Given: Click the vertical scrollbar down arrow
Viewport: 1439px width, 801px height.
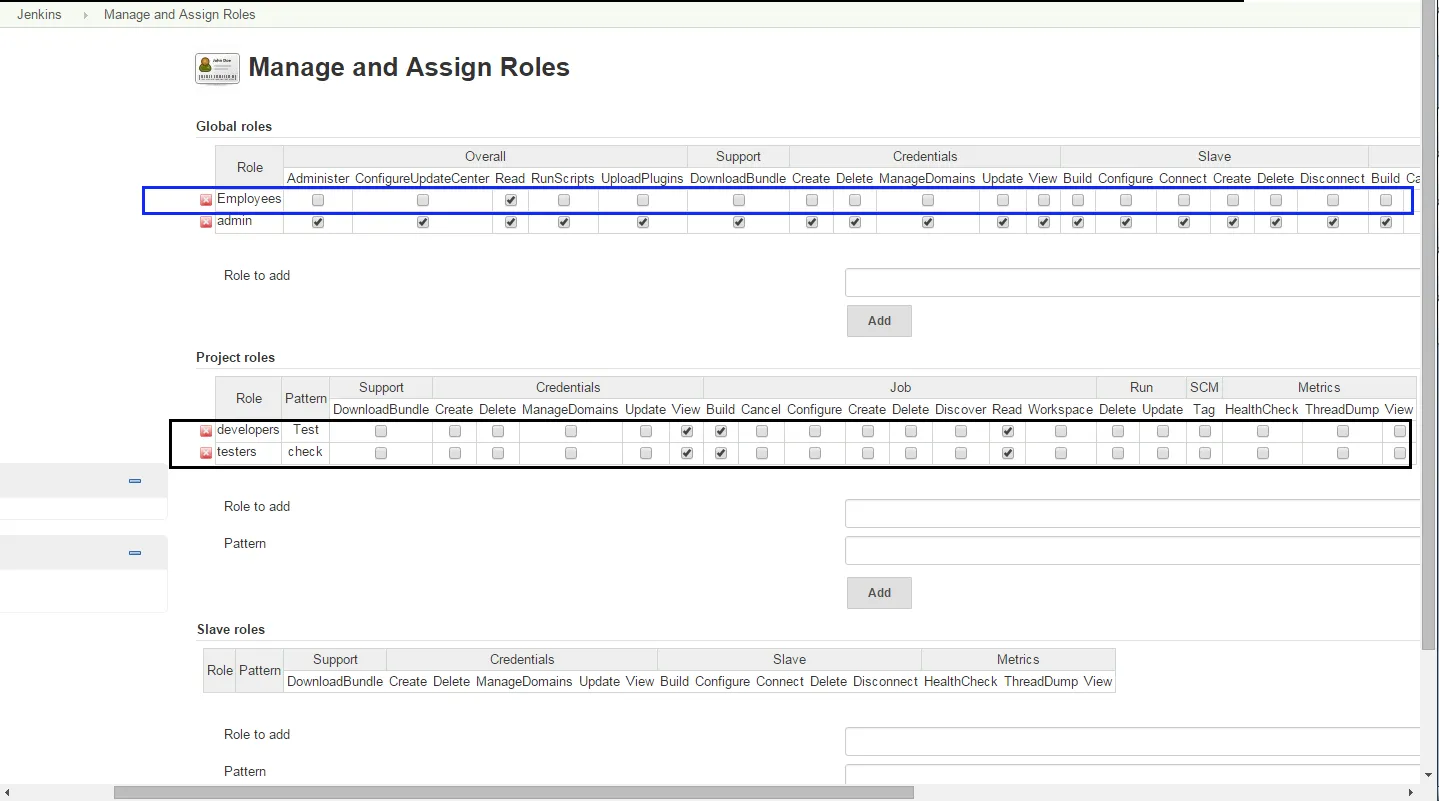Looking at the screenshot, I should 1429,774.
